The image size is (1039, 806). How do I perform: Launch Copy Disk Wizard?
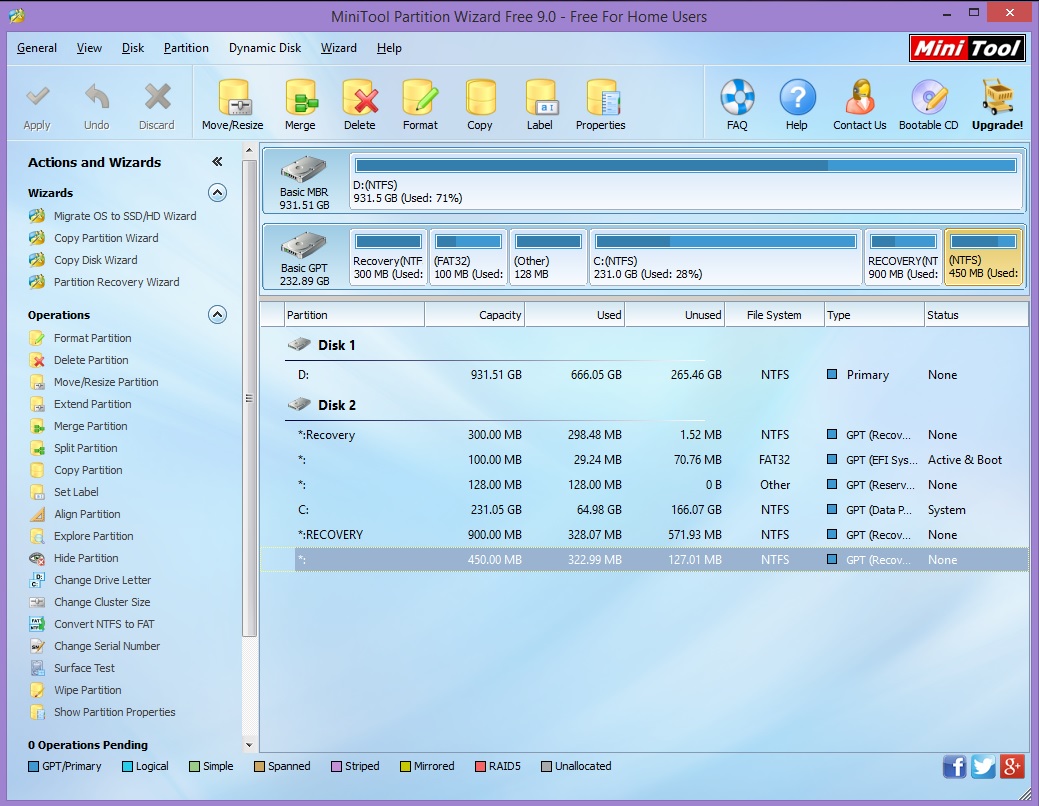click(x=83, y=260)
